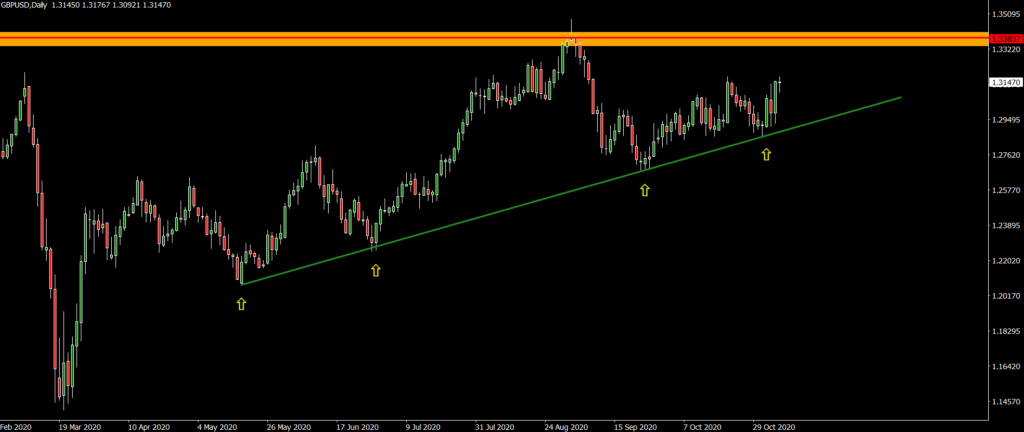Click the white 1.31470 current price tag
The height and width of the screenshot is (432, 1024).
(x=1005, y=83)
